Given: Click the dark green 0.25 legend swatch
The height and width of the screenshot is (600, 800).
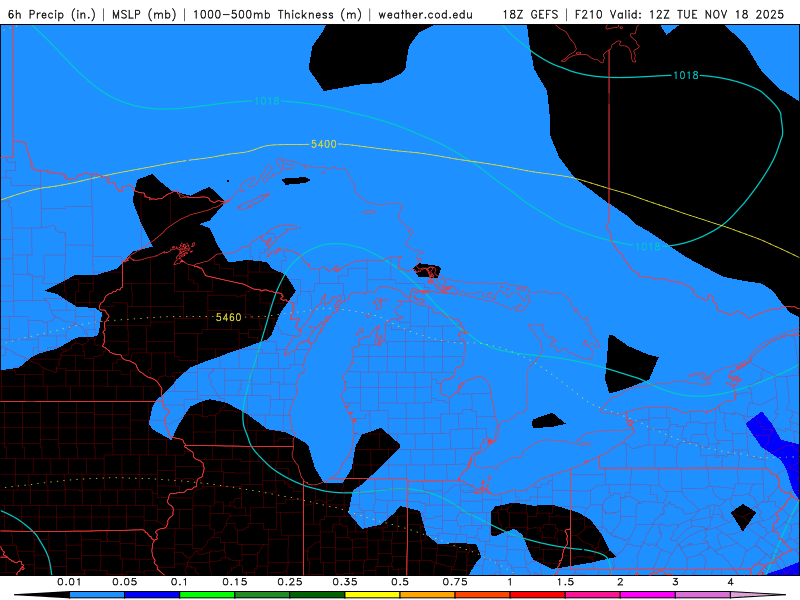Looking at the screenshot, I should pyautogui.click(x=317, y=595).
